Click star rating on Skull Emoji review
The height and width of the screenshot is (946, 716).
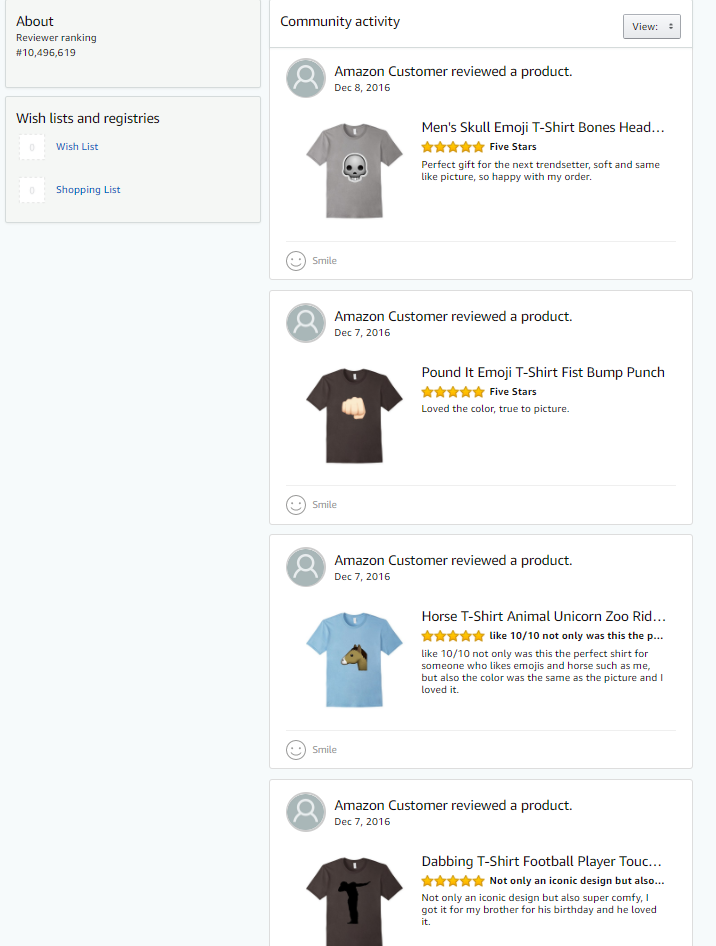(452, 147)
